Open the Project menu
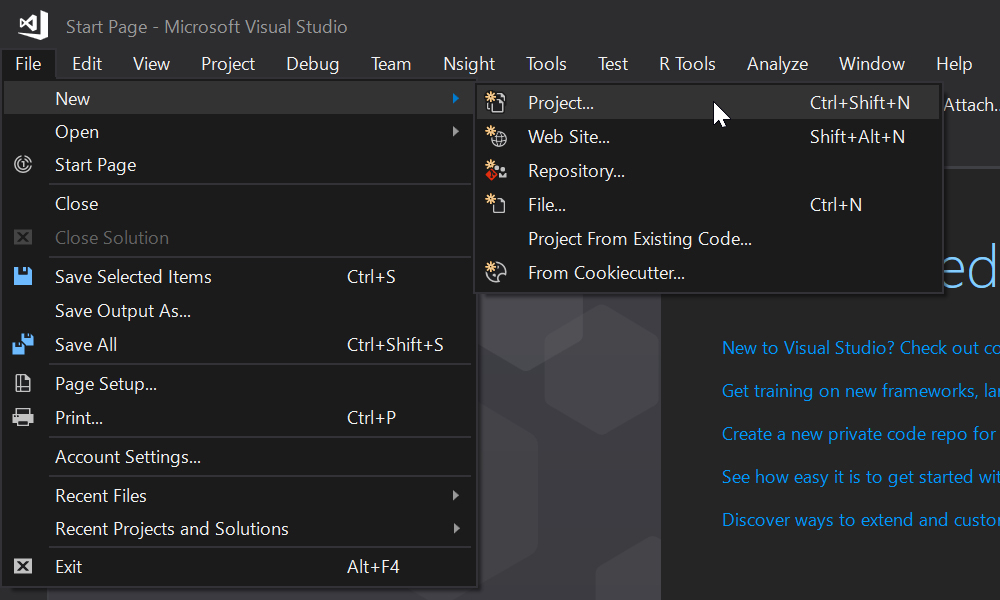Image resolution: width=1000 pixels, height=600 pixels. click(x=228, y=64)
